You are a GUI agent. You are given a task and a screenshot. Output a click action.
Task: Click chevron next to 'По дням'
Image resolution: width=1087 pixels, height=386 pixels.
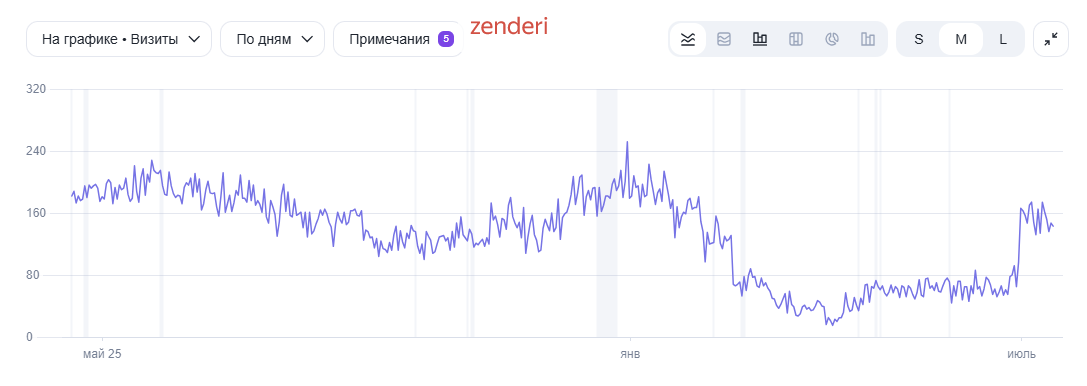tap(307, 40)
